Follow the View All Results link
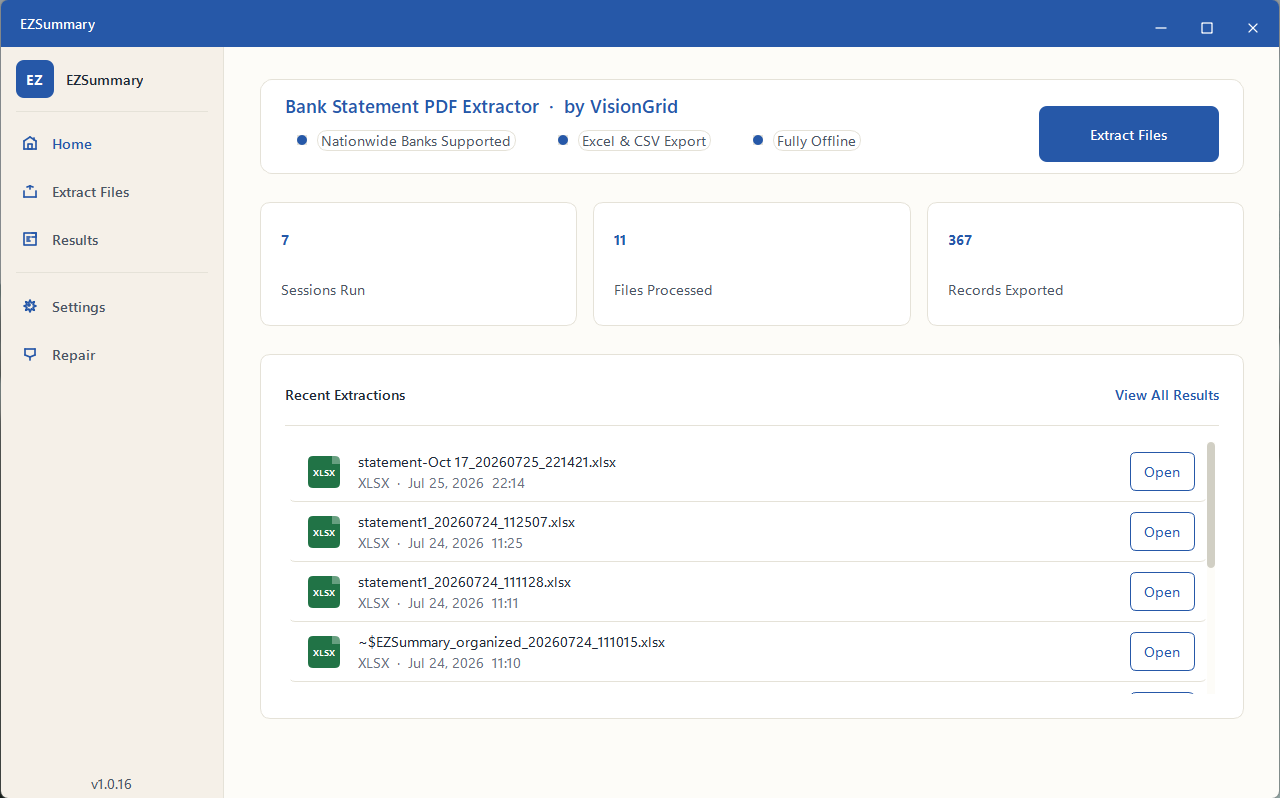 tap(1167, 395)
